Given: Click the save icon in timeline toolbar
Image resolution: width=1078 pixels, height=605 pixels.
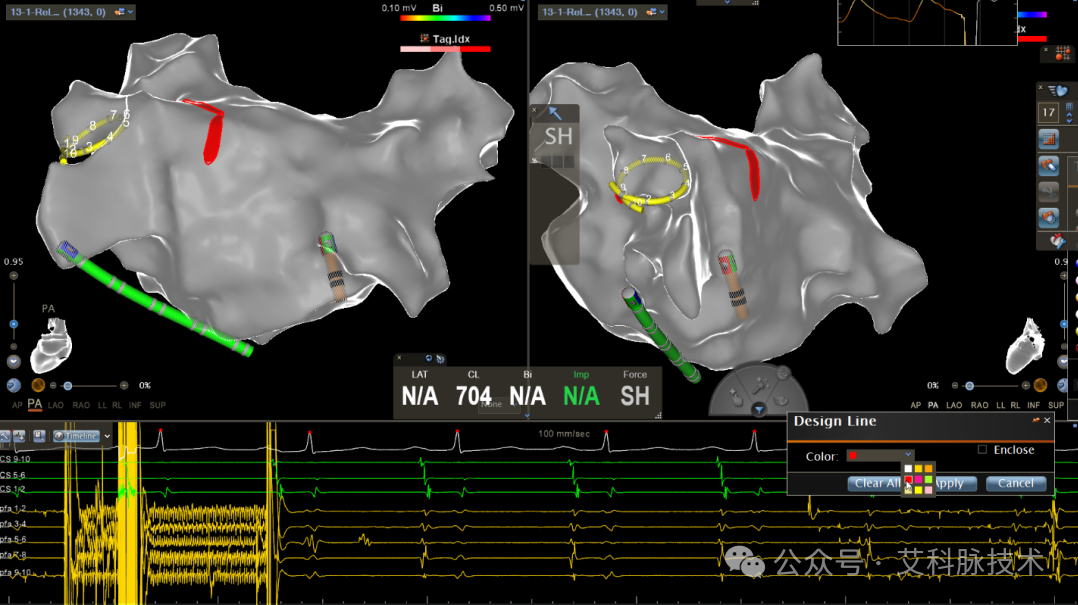Looking at the screenshot, I should [x=39, y=436].
